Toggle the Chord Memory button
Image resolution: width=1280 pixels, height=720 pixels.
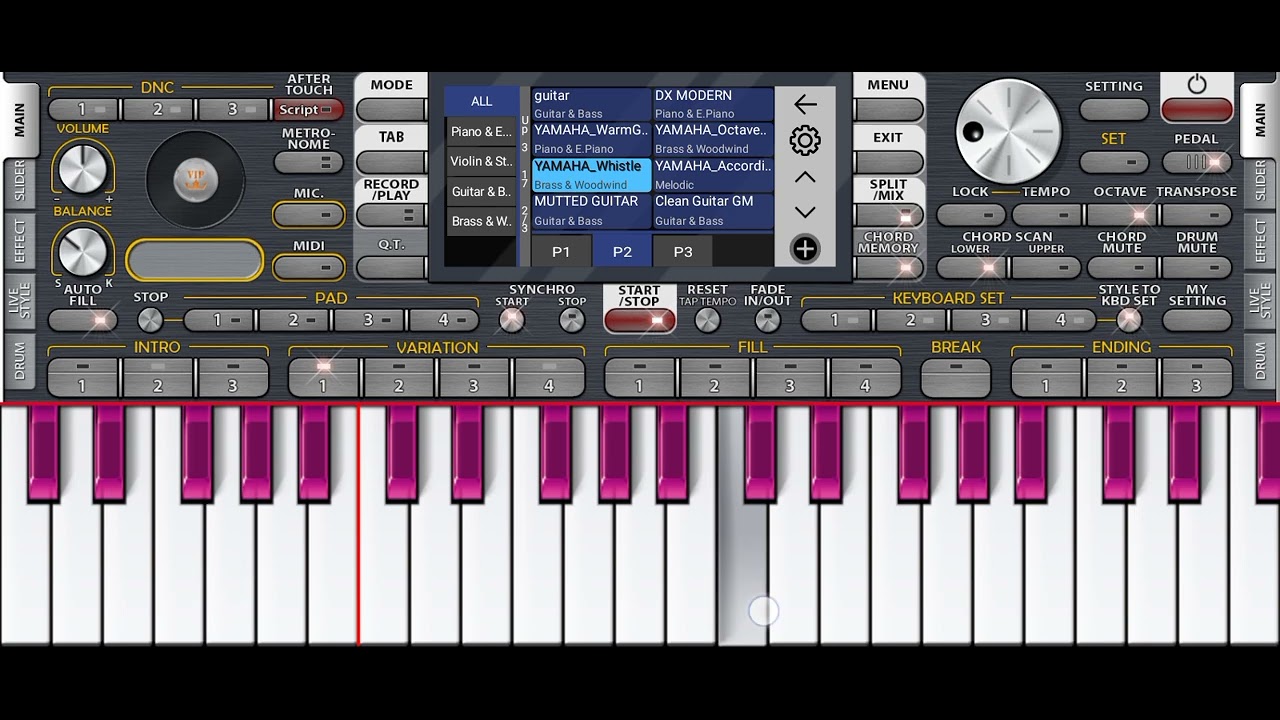tap(889, 267)
